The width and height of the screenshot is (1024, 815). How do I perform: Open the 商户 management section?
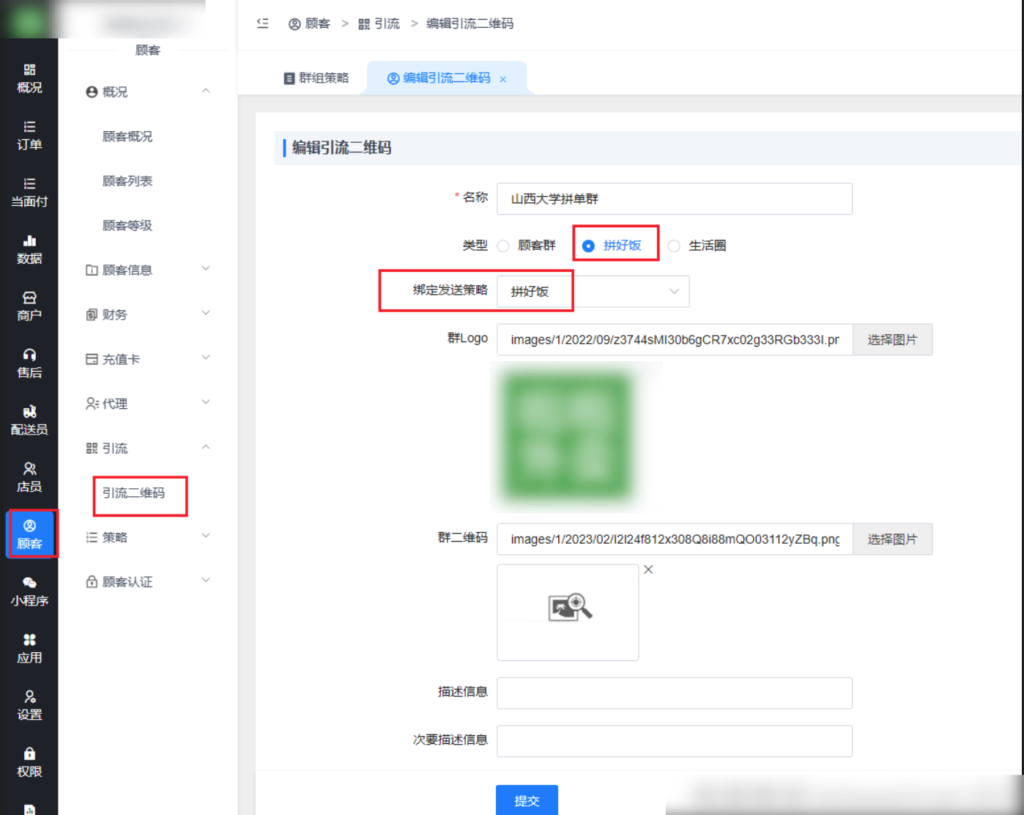coord(30,303)
